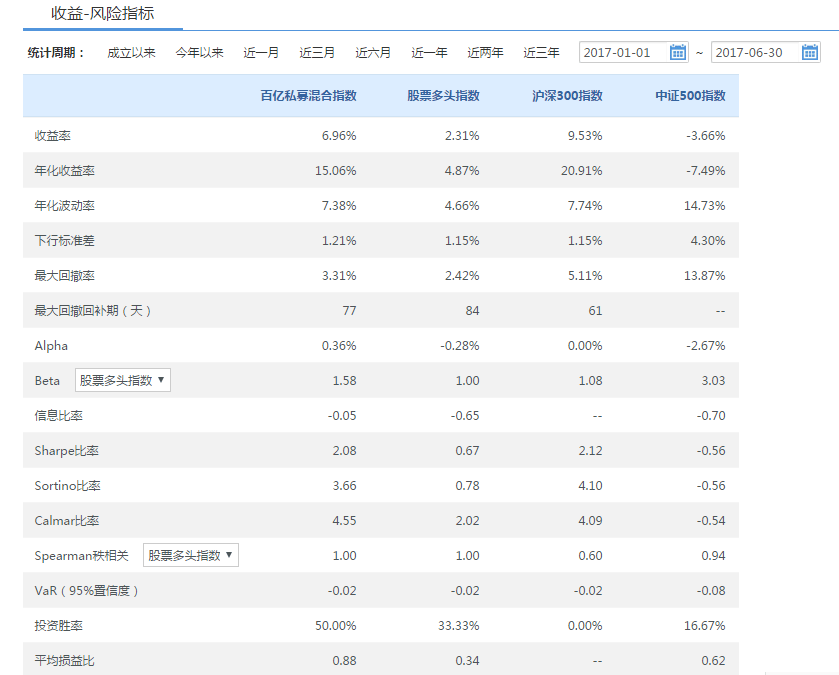
Task: Click the 4.55 Calmar ratio value
Action: 344,521
